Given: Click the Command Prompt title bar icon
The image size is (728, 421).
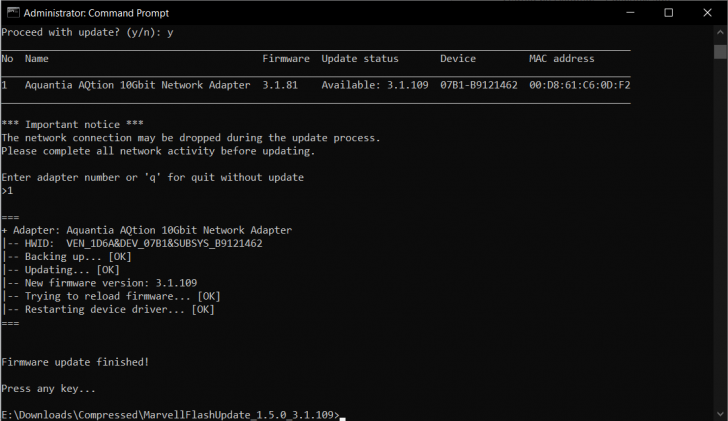Looking at the screenshot, I should click(x=13, y=13).
